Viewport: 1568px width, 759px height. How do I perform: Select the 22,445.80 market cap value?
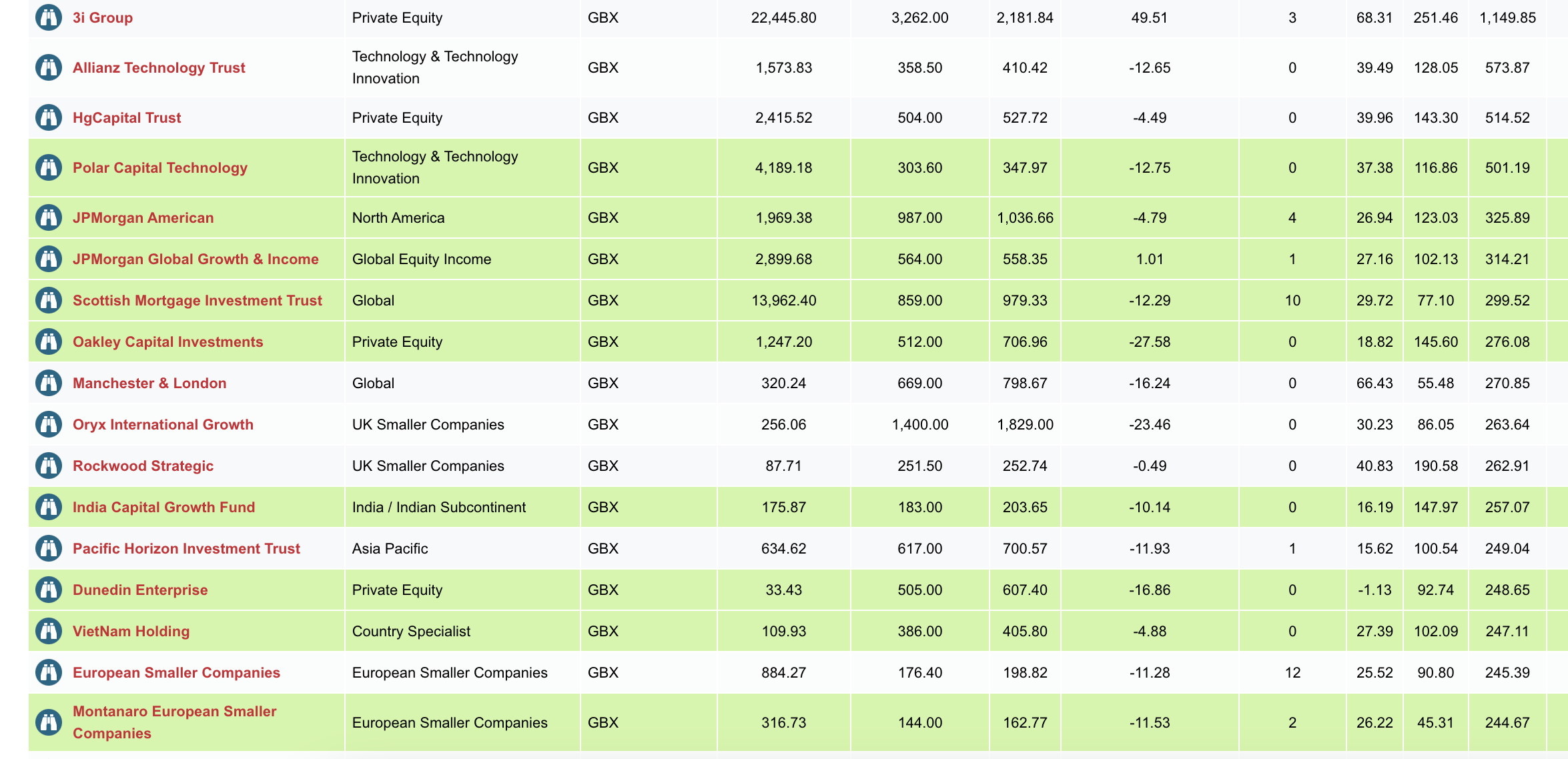coord(783,17)
